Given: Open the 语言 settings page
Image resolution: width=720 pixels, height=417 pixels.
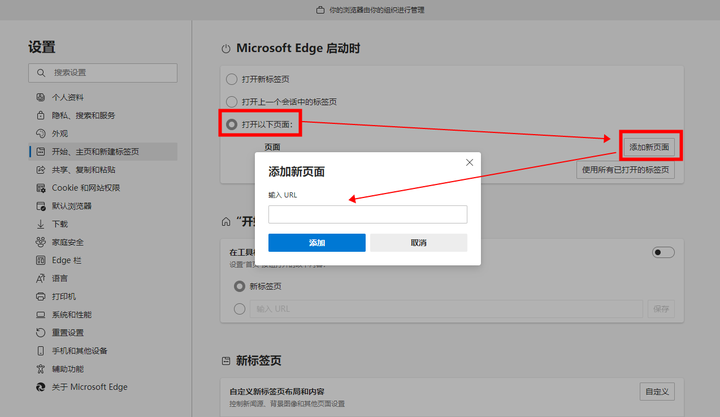Looking at the screenshot, I should (103, 278).
